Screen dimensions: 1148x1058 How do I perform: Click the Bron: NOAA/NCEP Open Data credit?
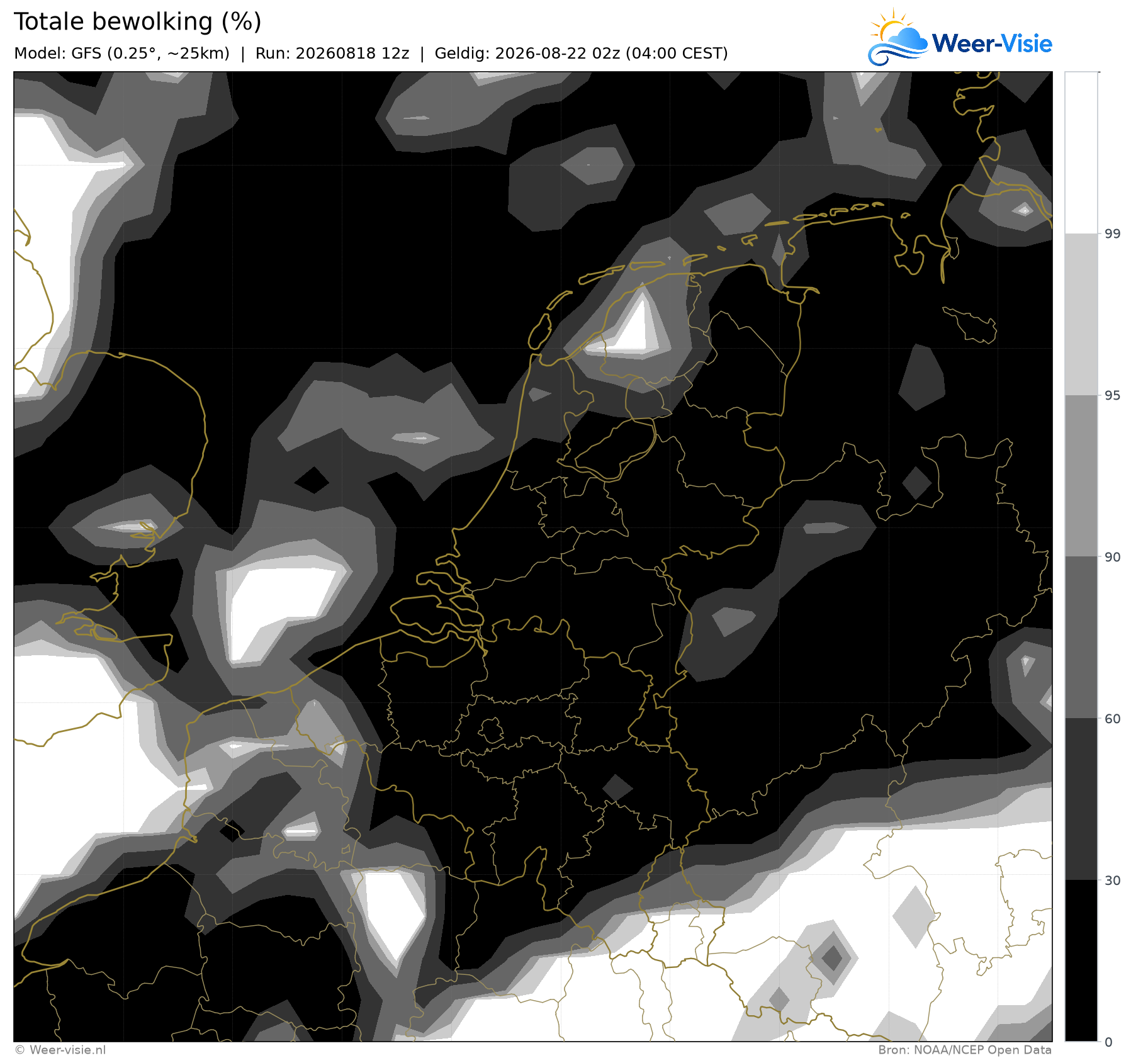click(x=965, y=1050)
